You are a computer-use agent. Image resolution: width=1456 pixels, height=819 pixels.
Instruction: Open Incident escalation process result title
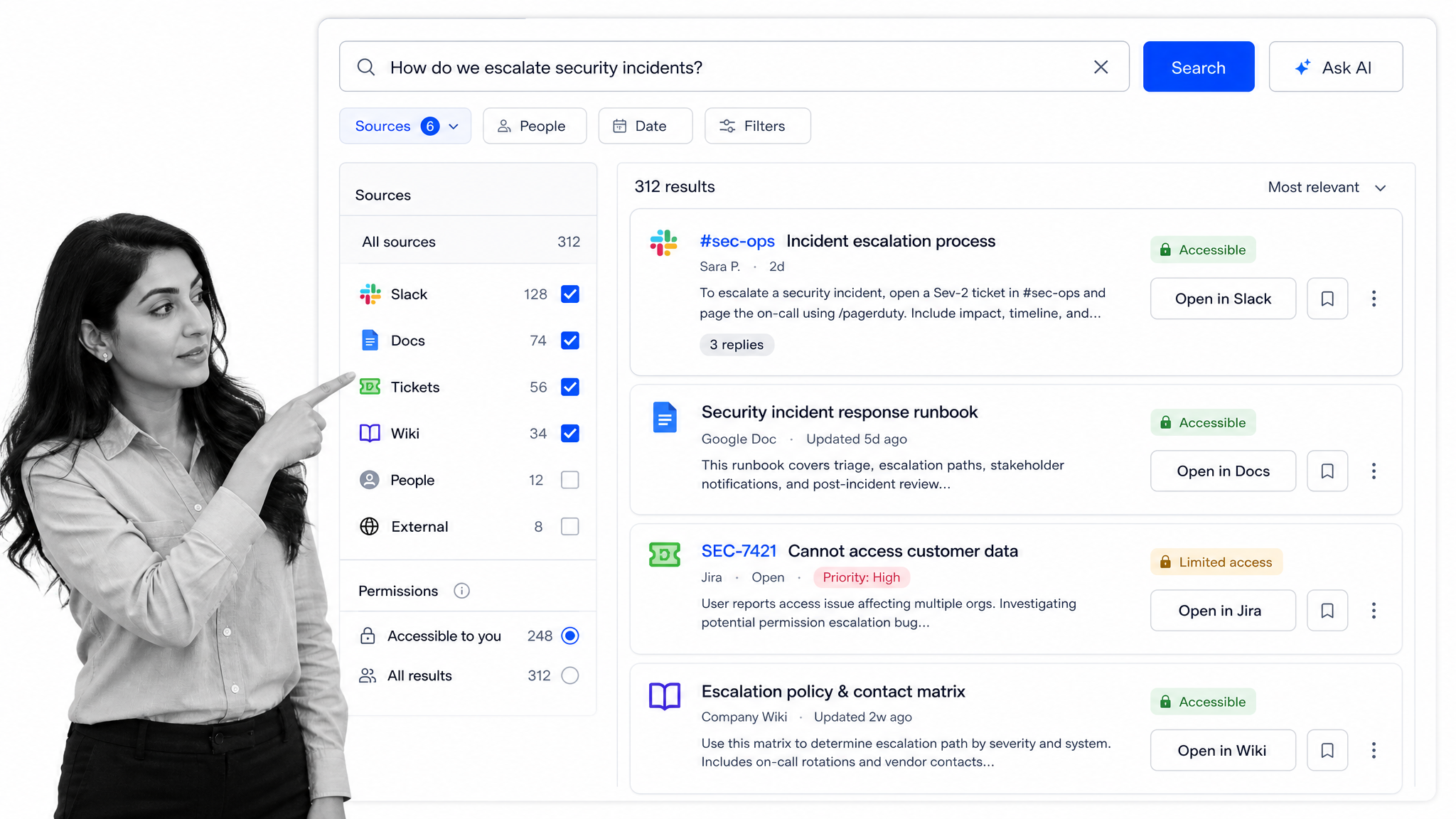pyautogui.click(x=891, y=241)
